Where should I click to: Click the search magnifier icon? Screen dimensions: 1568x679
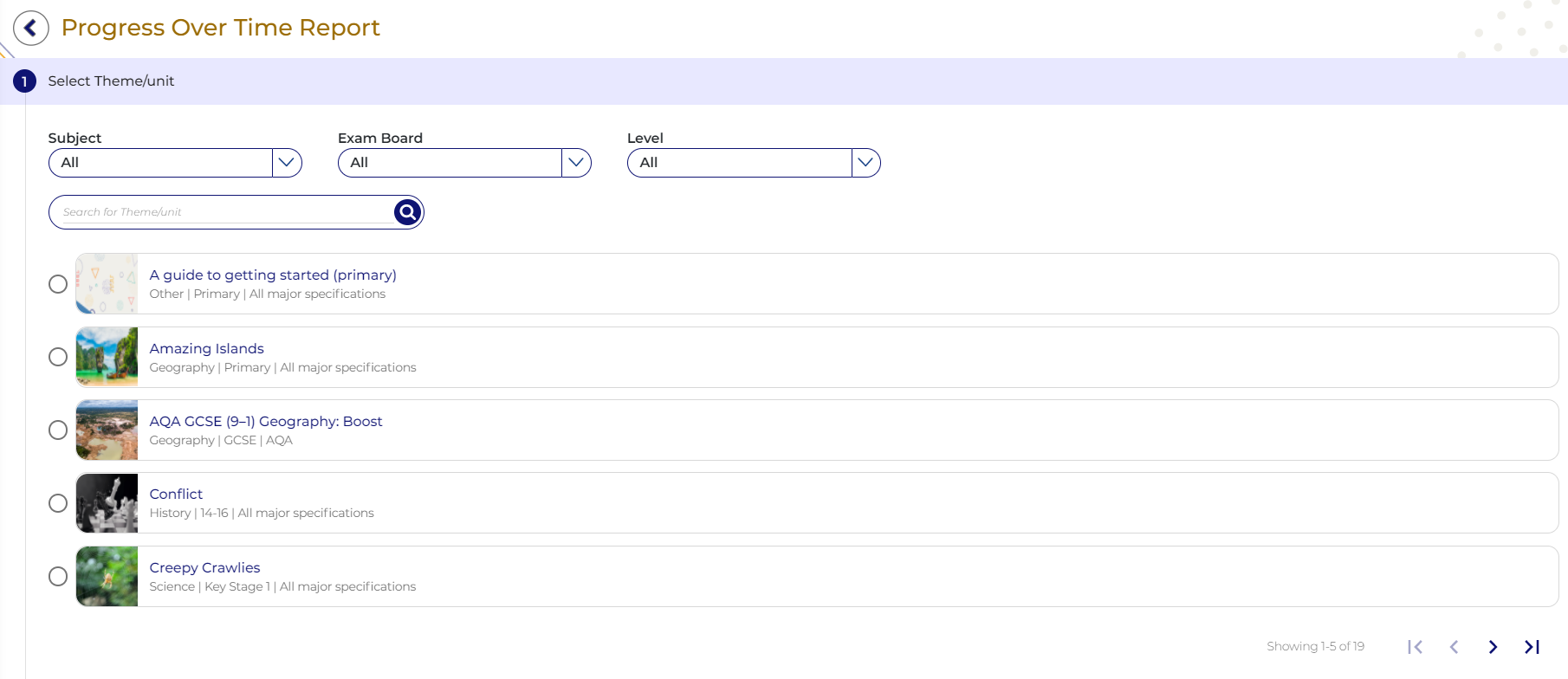[407, 212]
